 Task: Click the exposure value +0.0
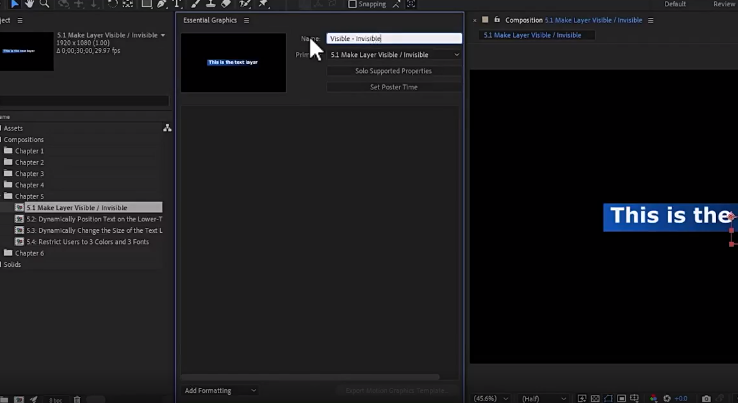point(681,398)
